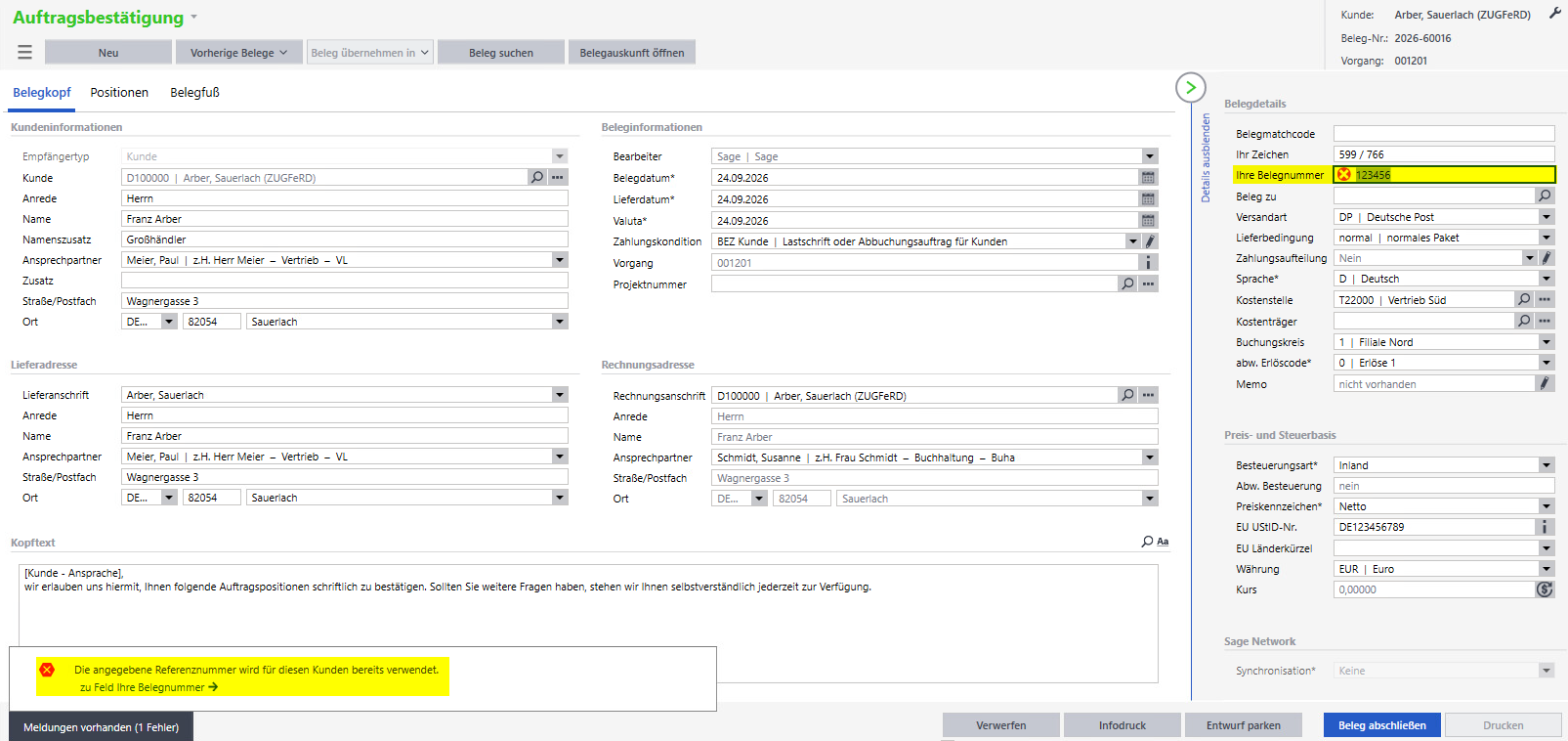The width and height of the screenshot is (1568, 741).
Task: Open Valuta calendar picker
Action: 1148,221
